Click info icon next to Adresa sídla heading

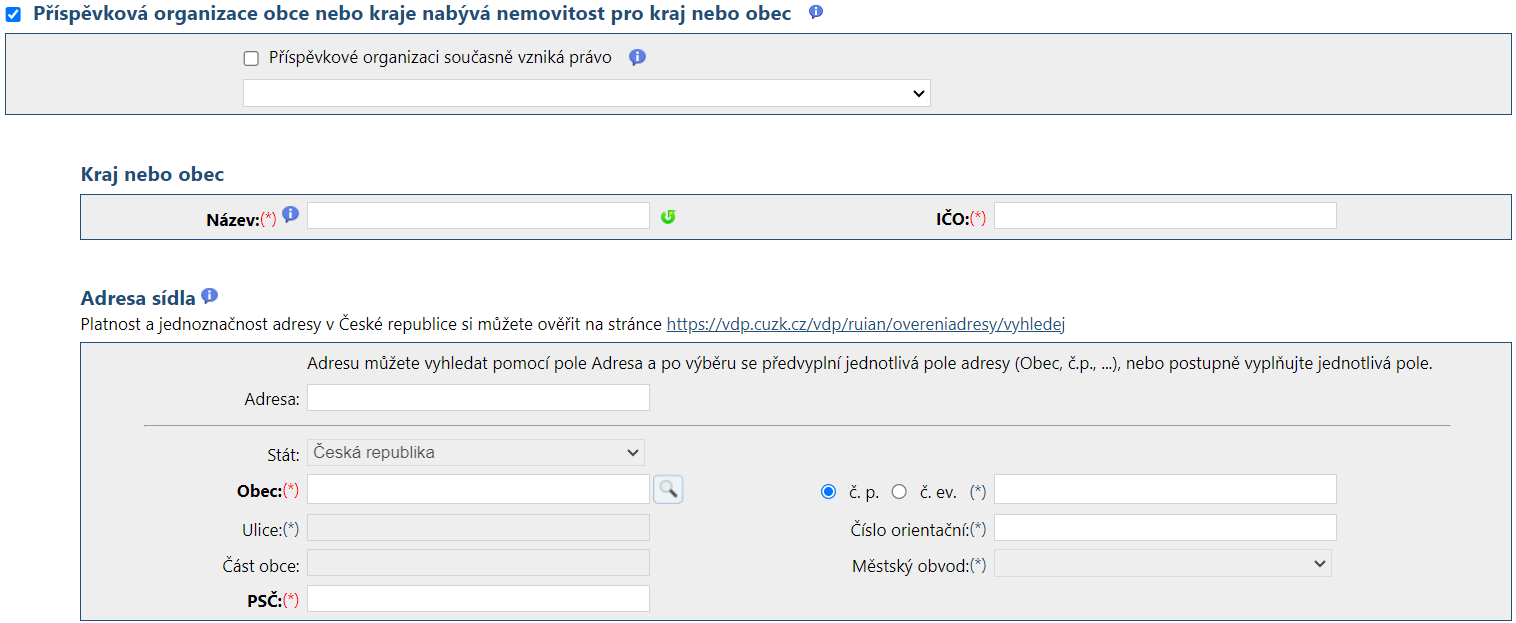point(209,296)
